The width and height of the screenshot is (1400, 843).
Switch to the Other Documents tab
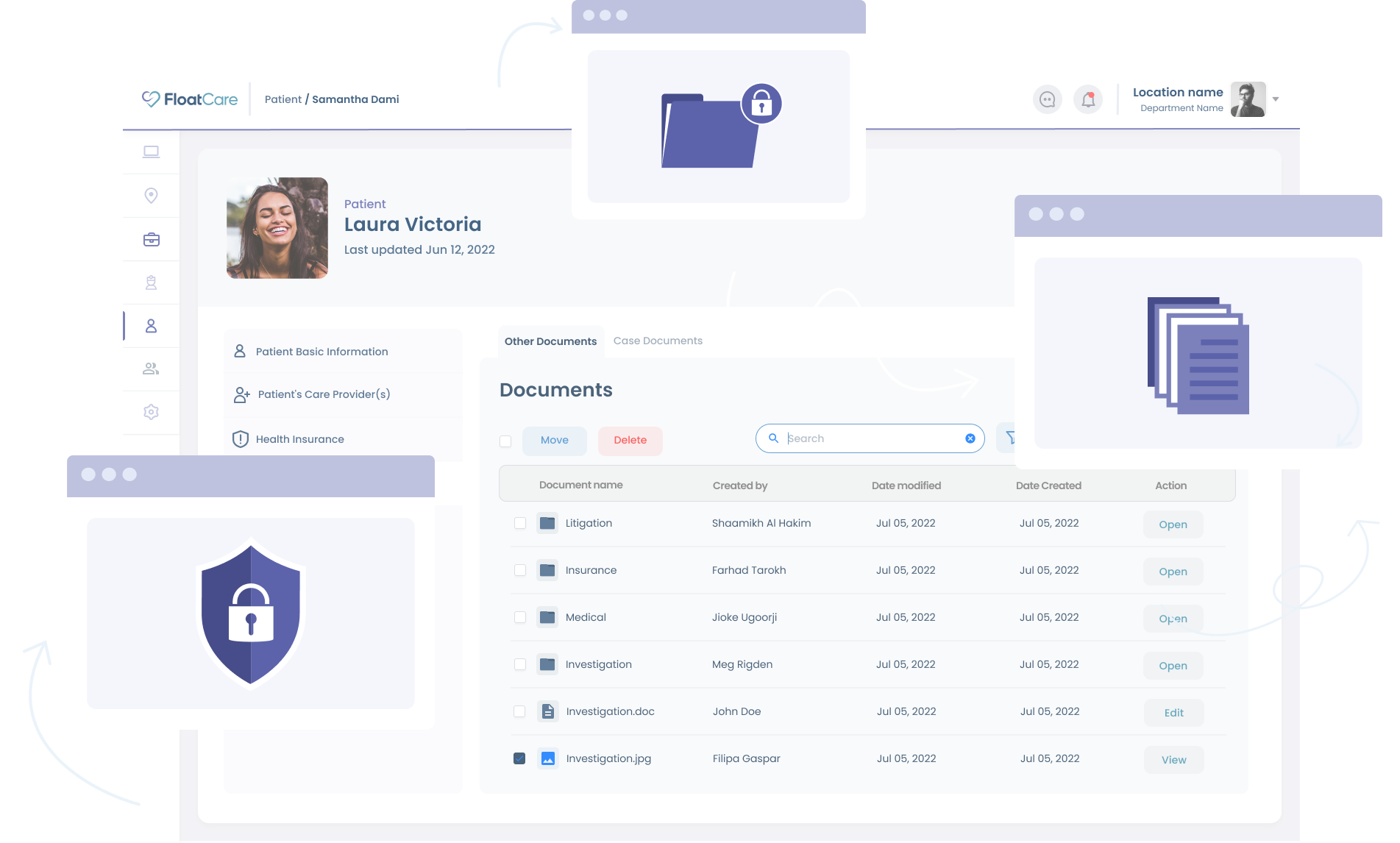(x=550, y=341)
